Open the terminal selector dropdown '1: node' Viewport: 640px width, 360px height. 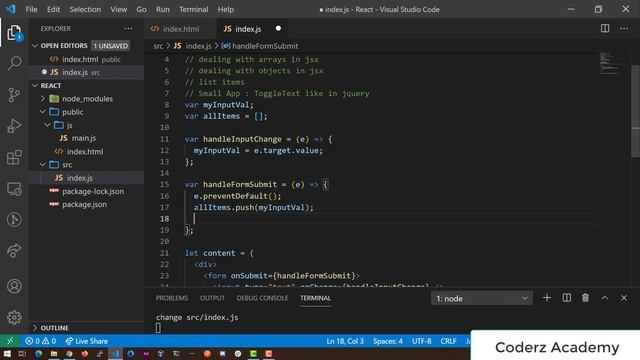point(482,298)
